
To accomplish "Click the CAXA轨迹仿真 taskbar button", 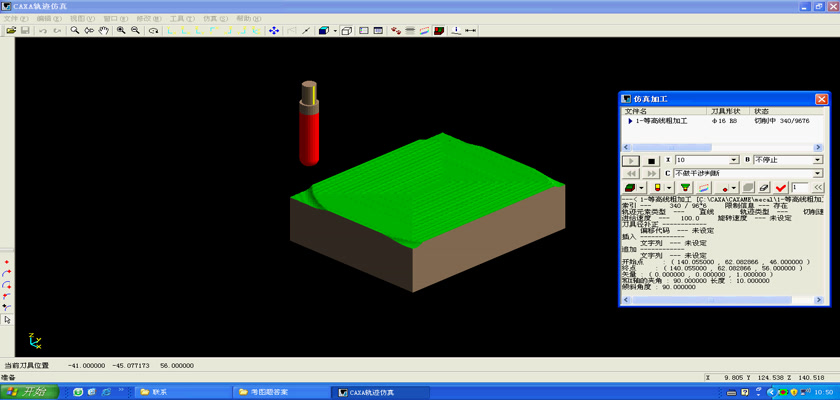I will (x=379, y=392).
